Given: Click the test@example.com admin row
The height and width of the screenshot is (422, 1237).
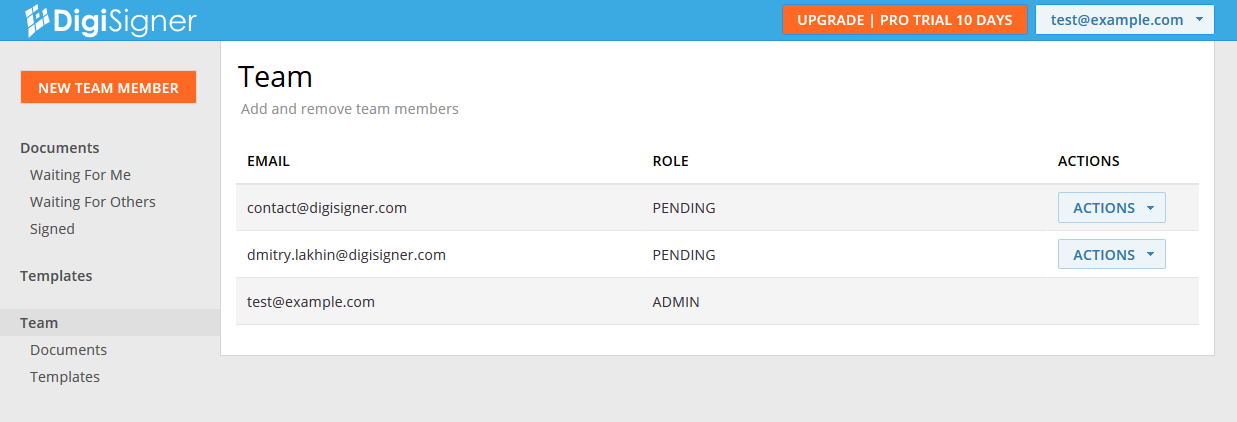Looking at the screenshot, I should point(311,301).
